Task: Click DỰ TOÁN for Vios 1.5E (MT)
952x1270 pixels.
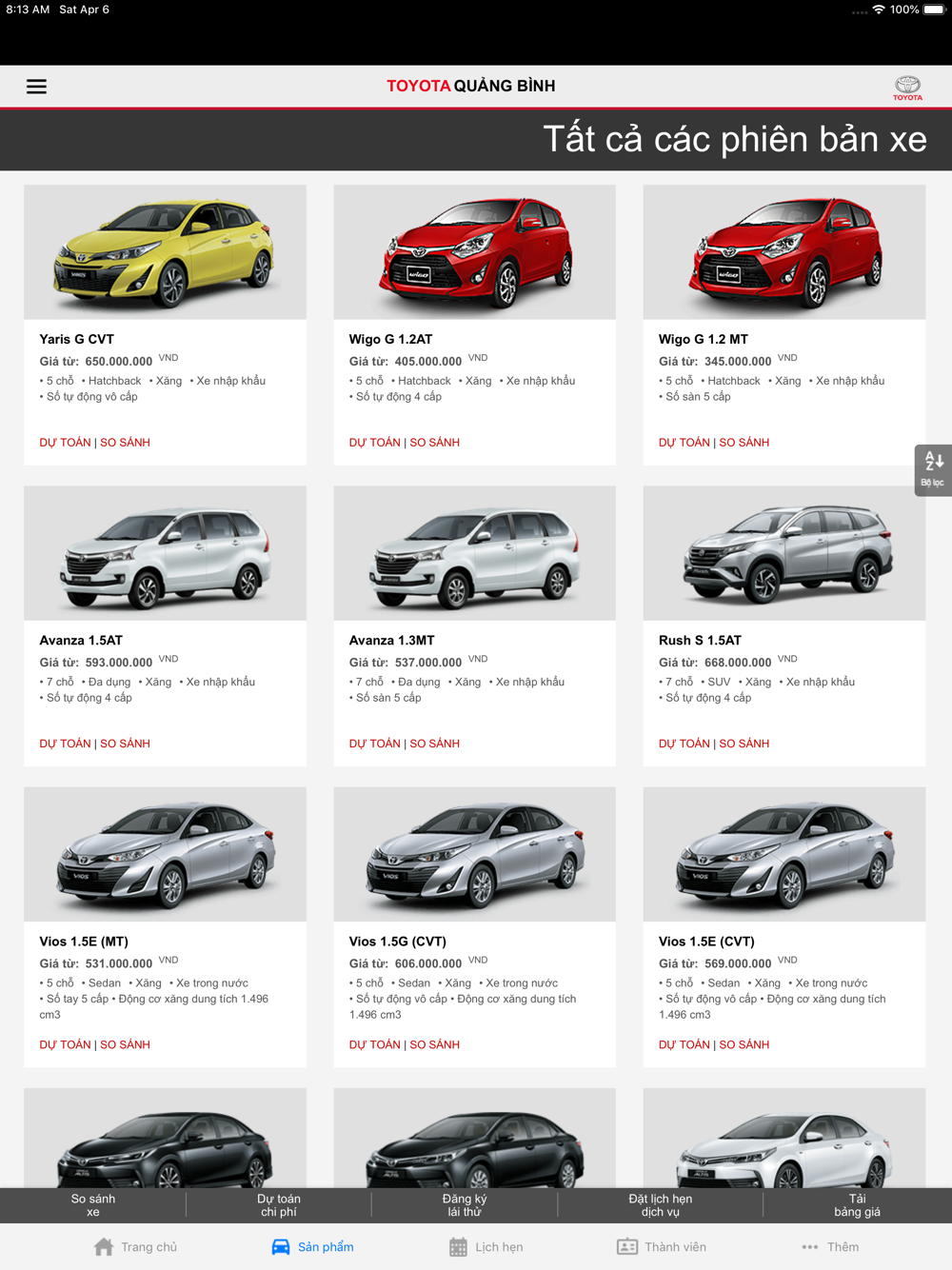Action: tap(66, 1044)
